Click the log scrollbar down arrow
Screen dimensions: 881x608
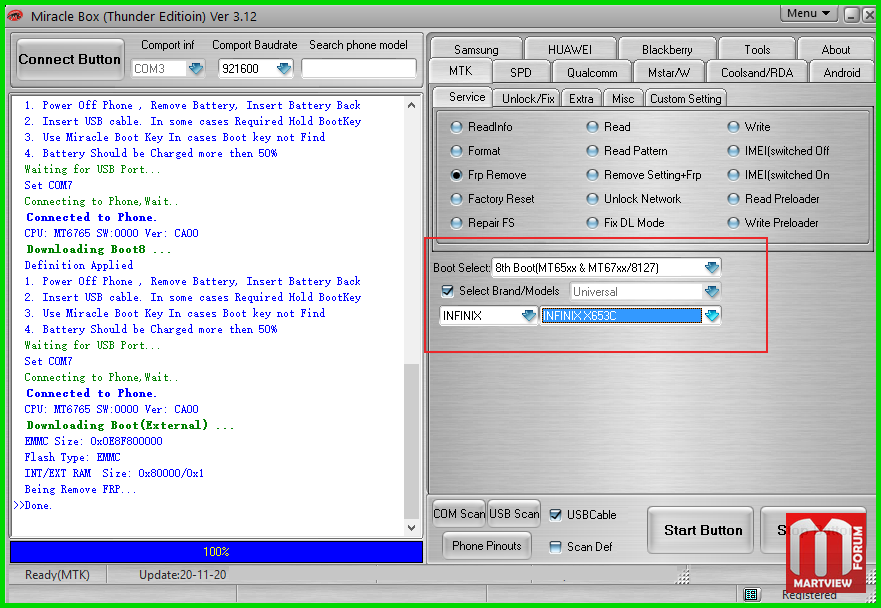point(411,528)
